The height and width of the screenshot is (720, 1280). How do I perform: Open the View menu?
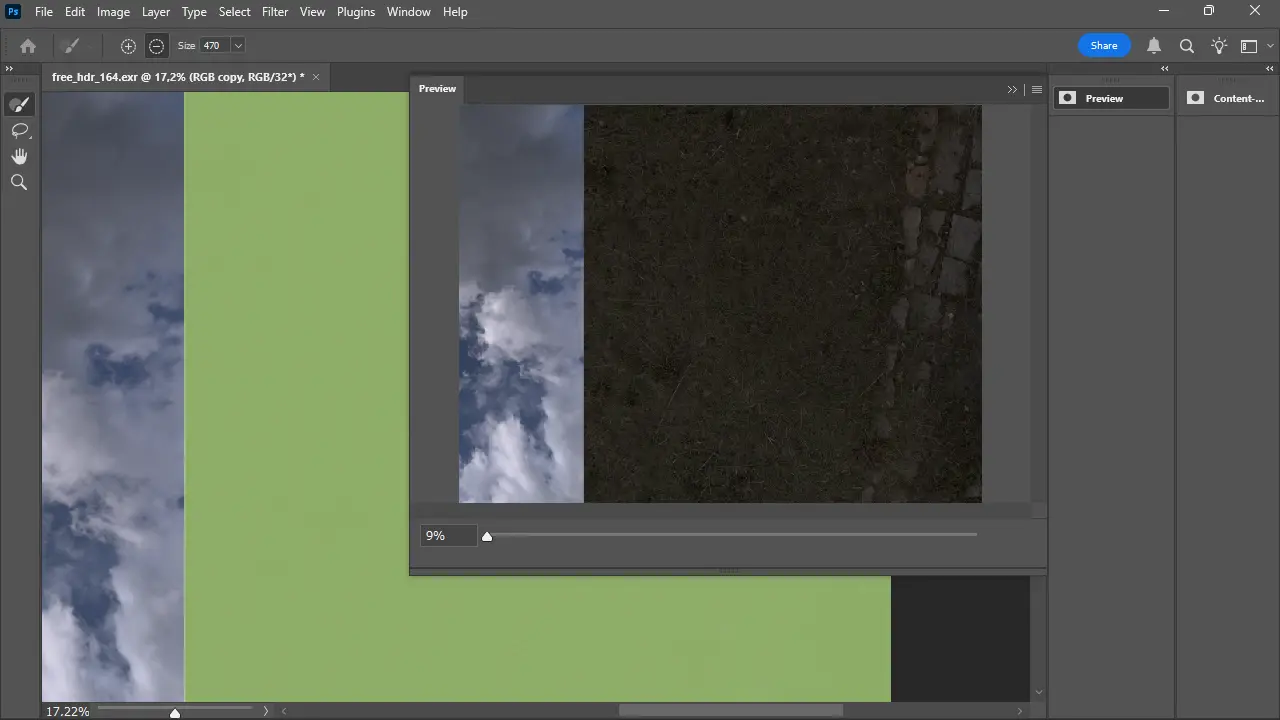pyautogui.click(x=312, y=12)
